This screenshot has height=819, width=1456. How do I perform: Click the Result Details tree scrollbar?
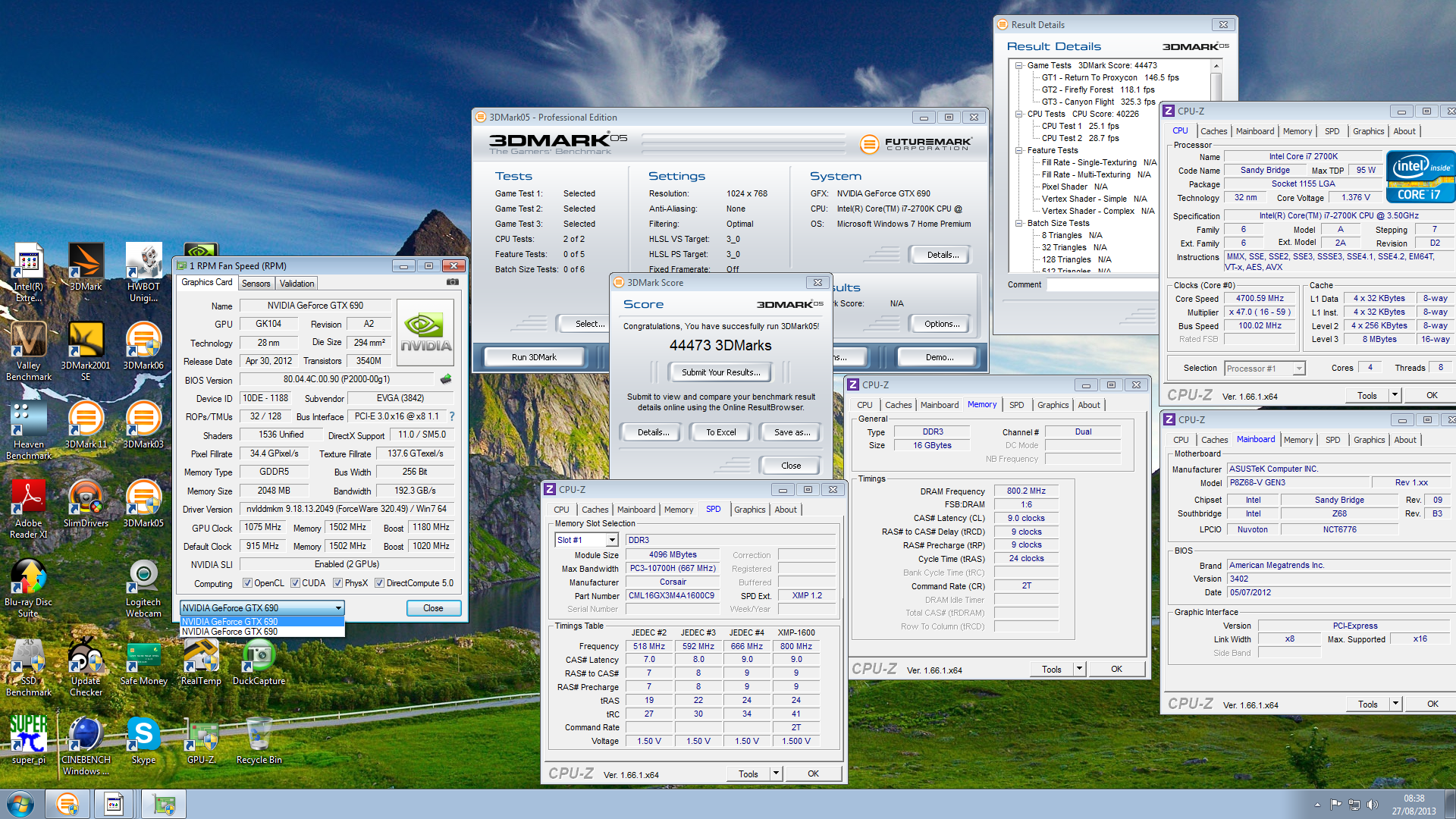1216,165
